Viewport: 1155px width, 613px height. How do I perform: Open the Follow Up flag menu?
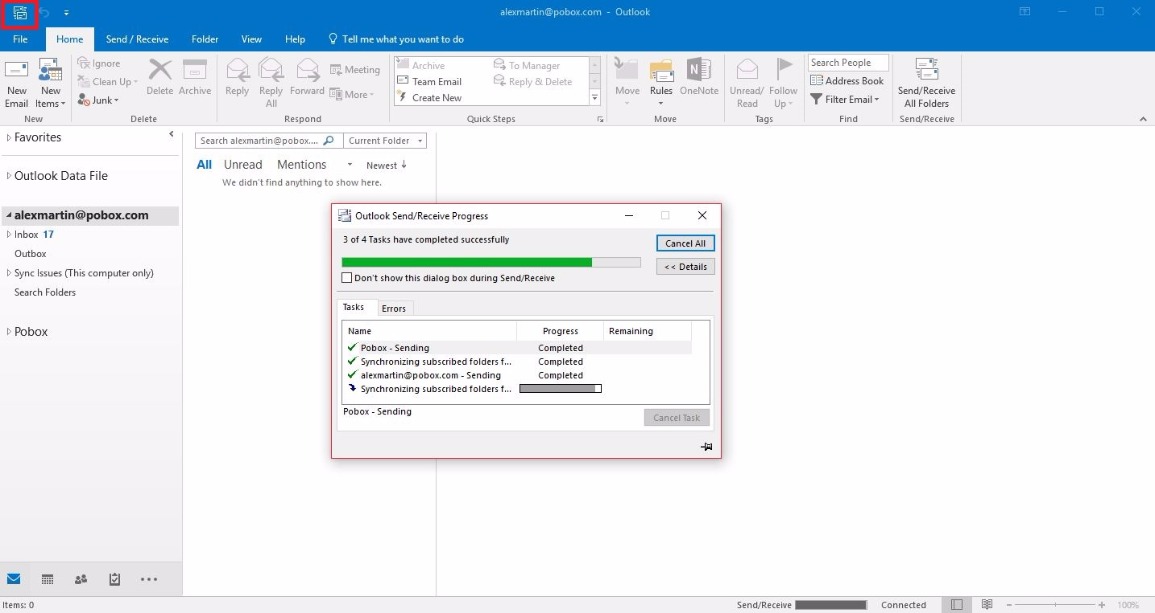(783, 83)
